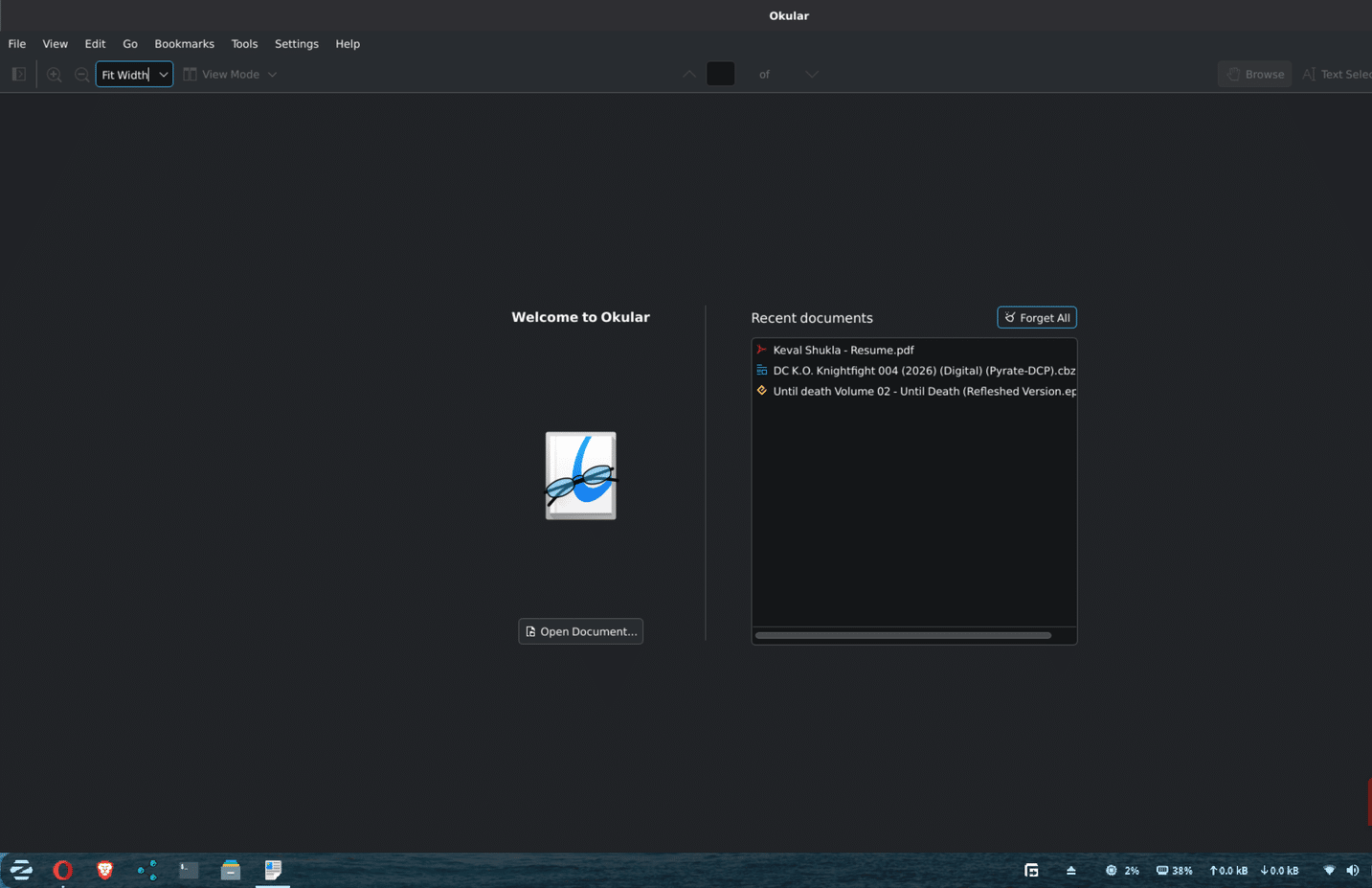Open the File menu
The height and width of the screenshot is (888, 1372).
click(17, 44)
